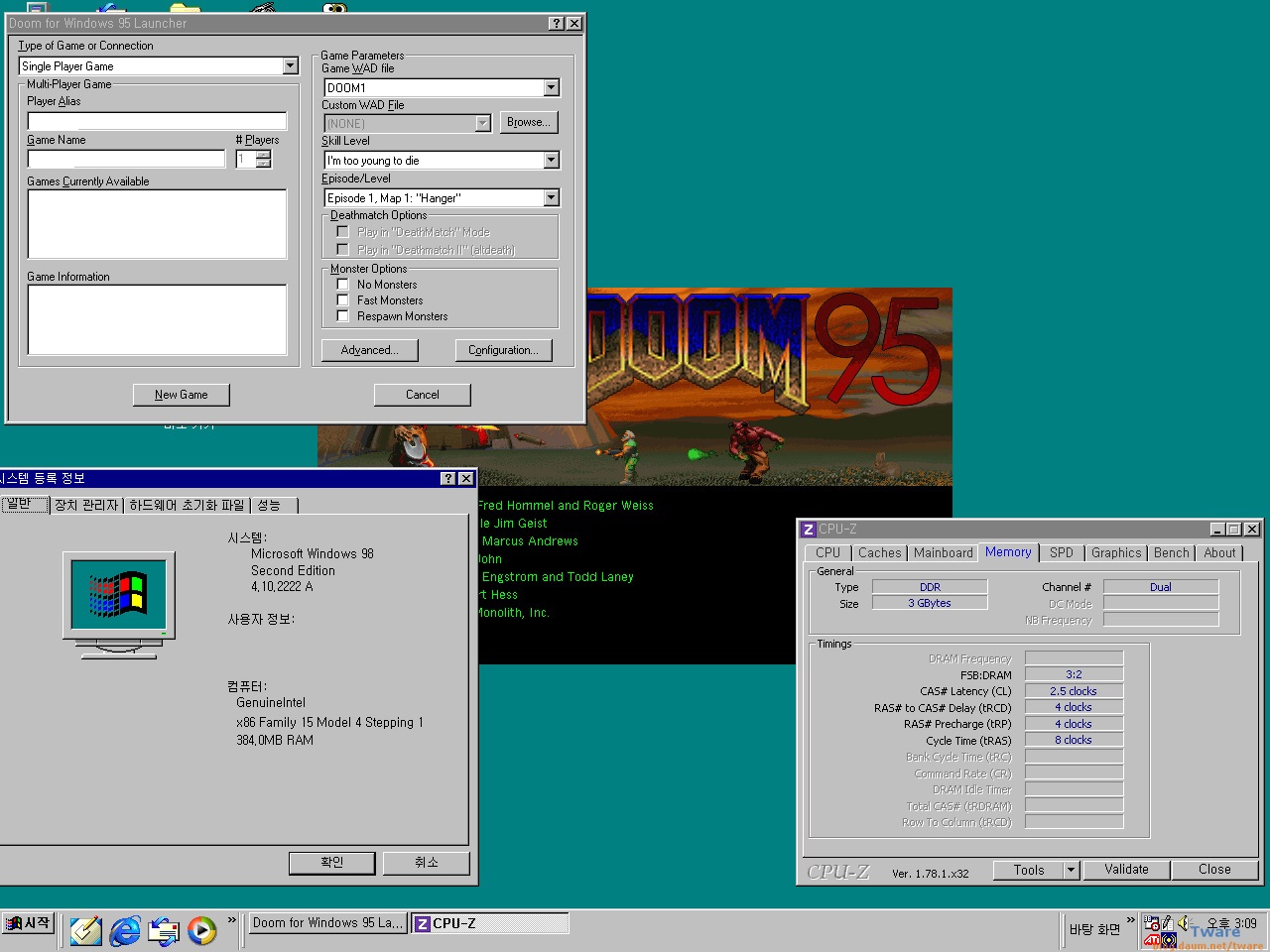Click the Show Desktop quick launch icon
This screenshot has height=952, width=1270.
85,930
